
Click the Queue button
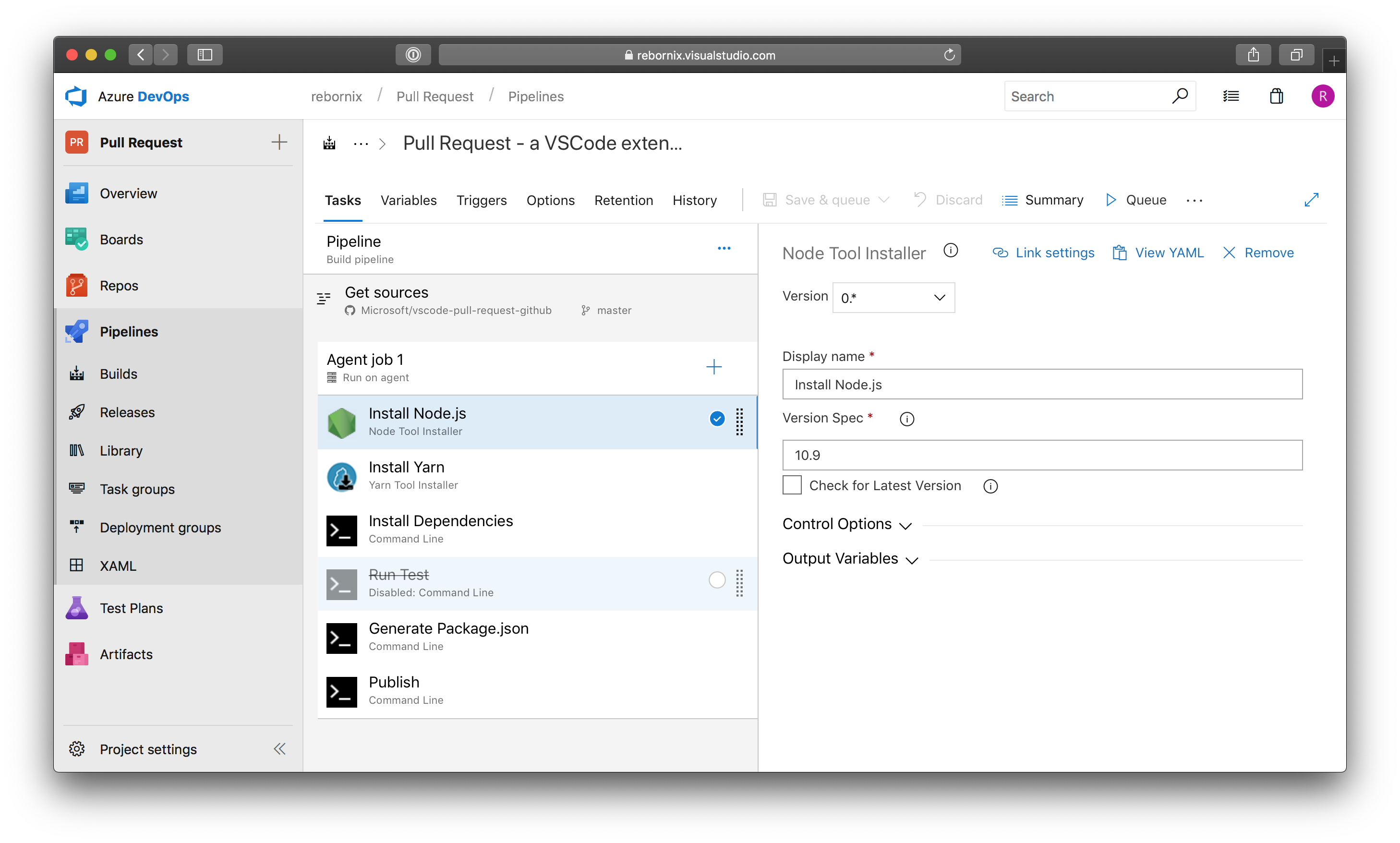1135,200
